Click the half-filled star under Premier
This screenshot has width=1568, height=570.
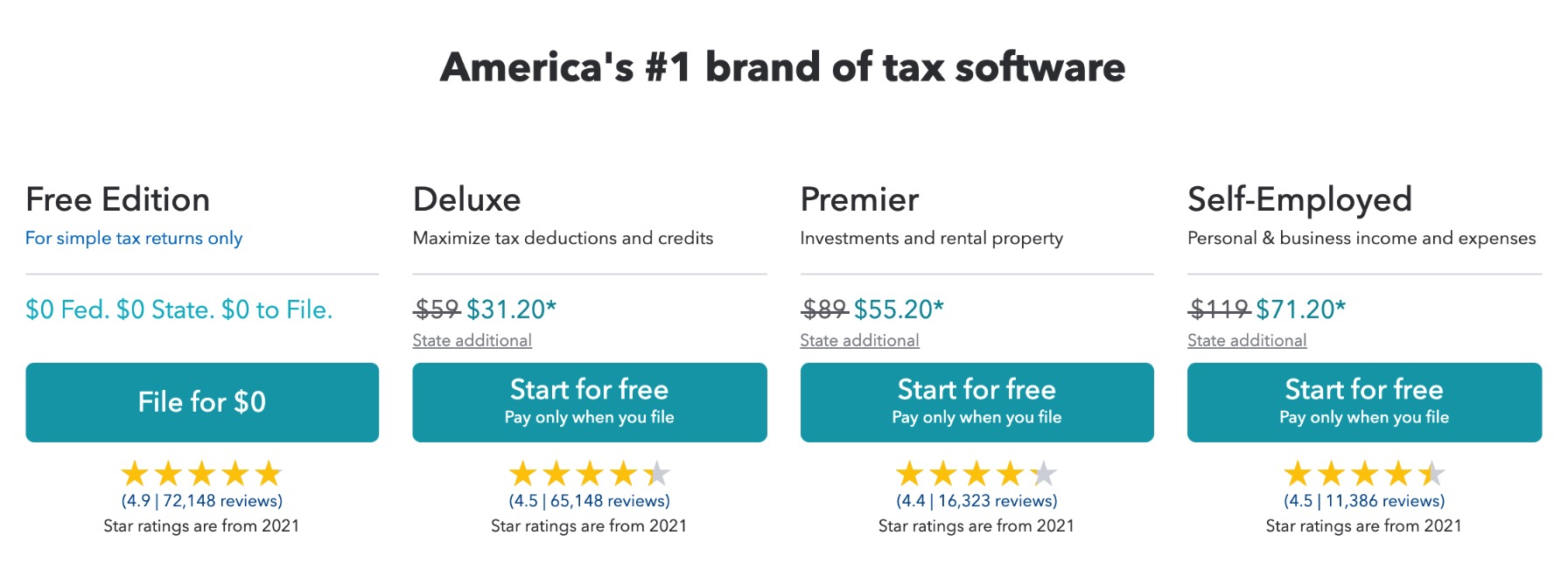(1042, 474)
